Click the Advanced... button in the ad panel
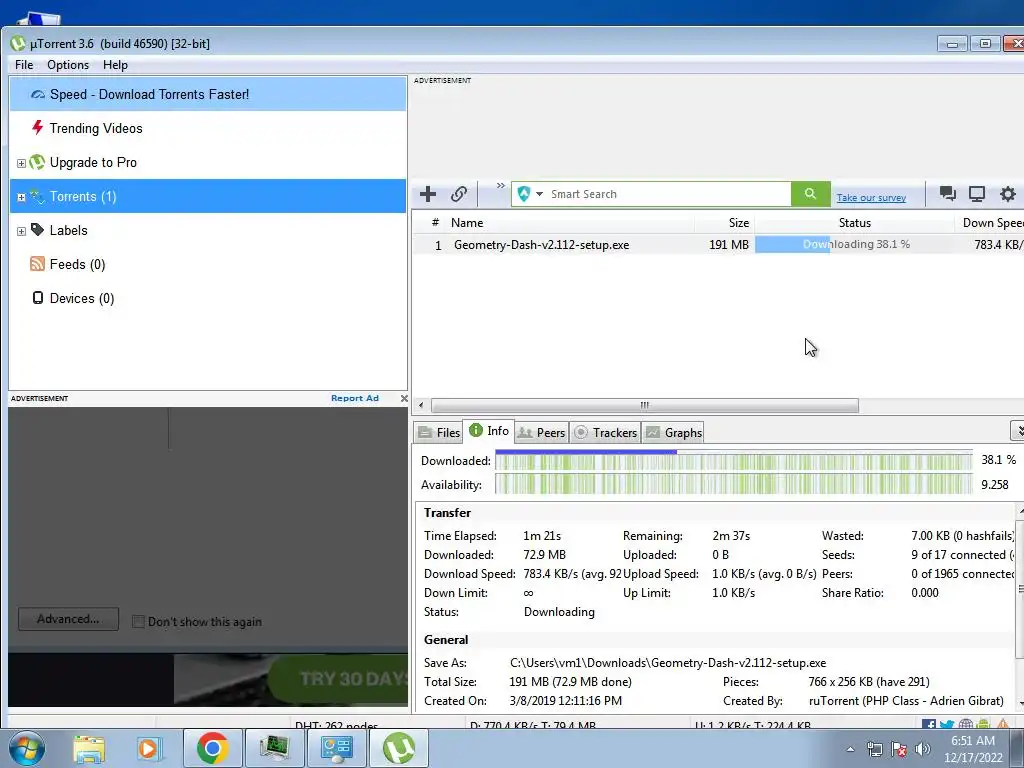Screen dimensions: 1024x768 pyautogui.click(x=68, y=619)
